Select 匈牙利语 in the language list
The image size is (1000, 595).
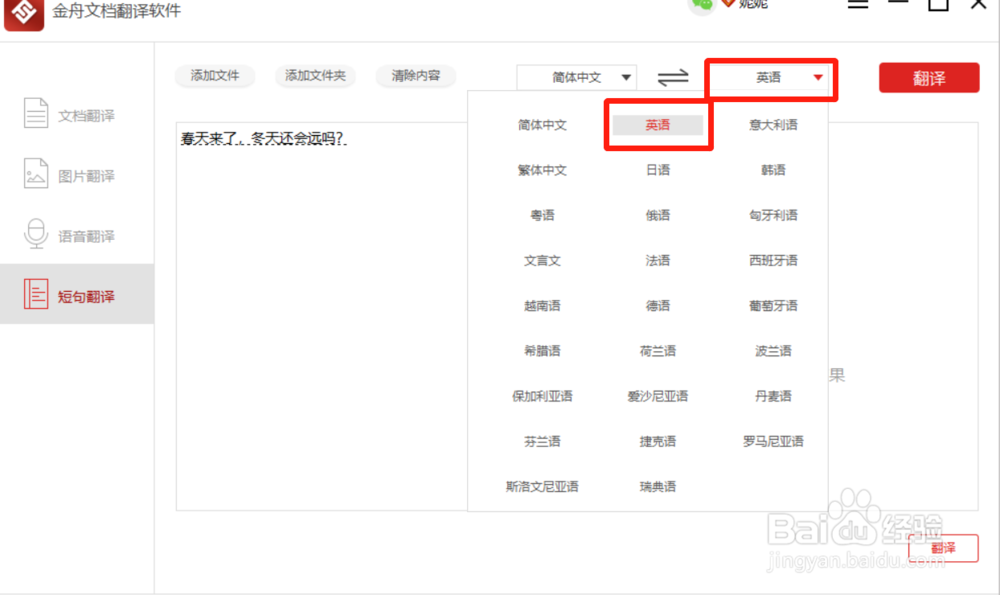pyautogui.click(x=773, y=216)
